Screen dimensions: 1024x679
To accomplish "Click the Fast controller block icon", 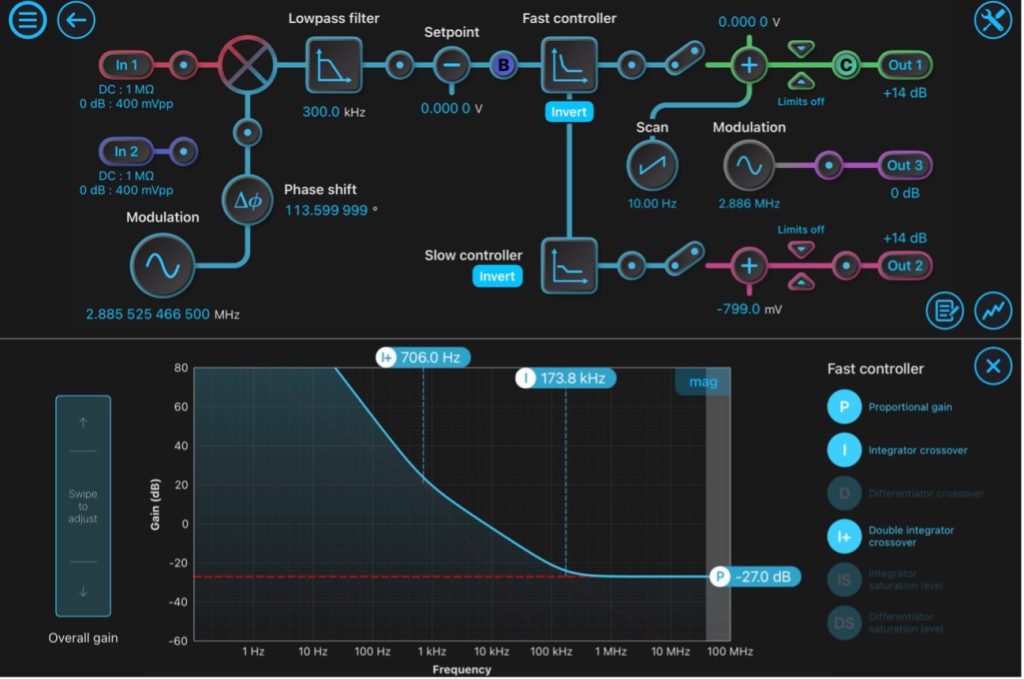I will tap(569, 66).
